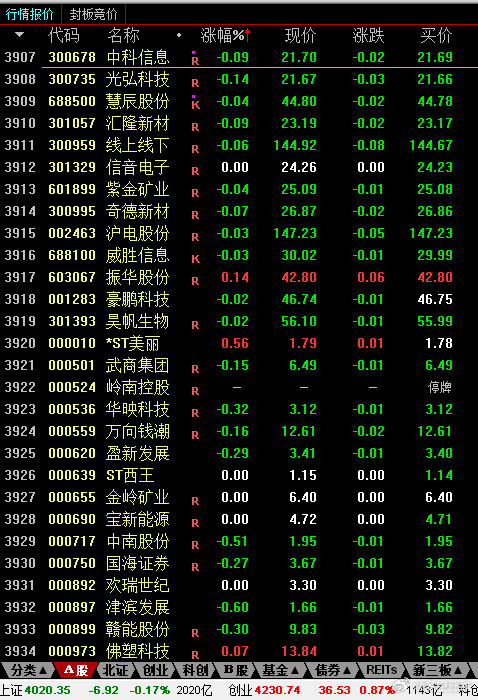
Task: Select stock name *ST美丽
Action: coord(133,343)
